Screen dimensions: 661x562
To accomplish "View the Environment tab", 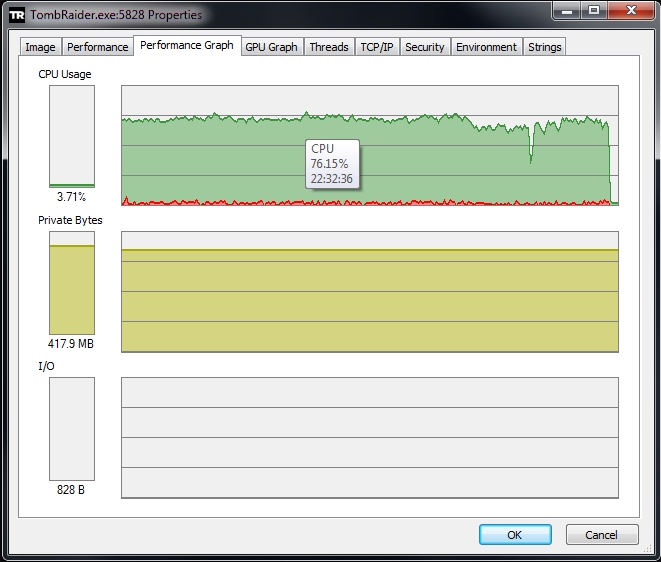I will pos(486,47).
